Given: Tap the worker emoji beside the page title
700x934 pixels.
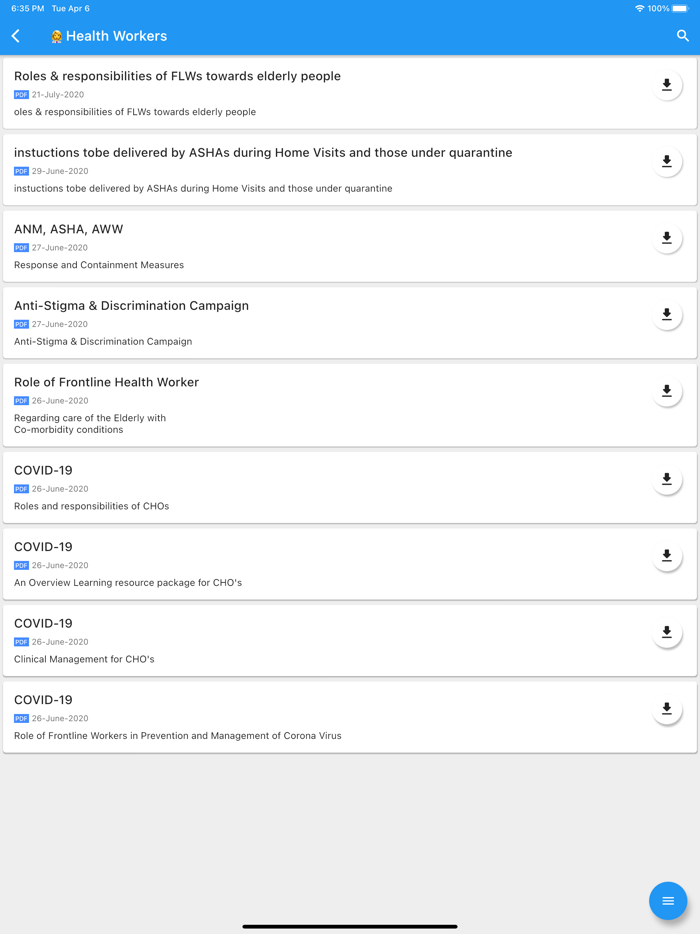Looking at the screenshot, I should (x=56, y=36).
